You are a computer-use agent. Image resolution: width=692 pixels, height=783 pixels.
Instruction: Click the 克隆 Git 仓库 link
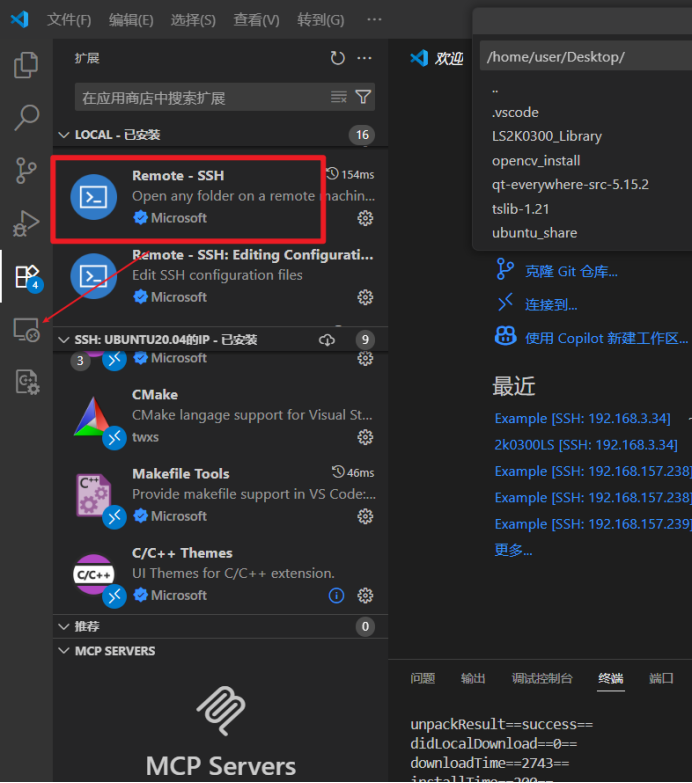click(571, 272)
